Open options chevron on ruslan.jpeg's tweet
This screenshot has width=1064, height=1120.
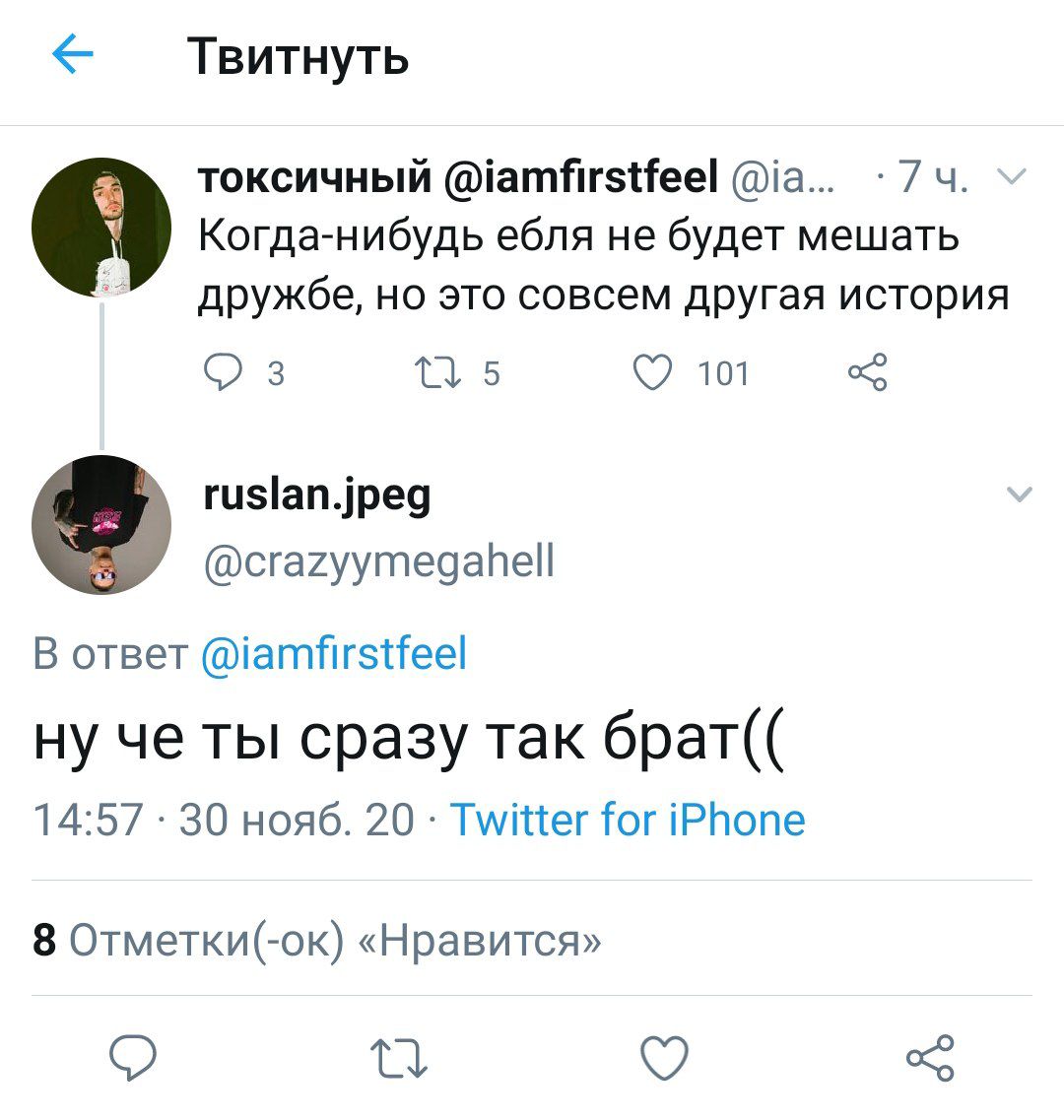pyautogui.click(x=1021, y=494)
